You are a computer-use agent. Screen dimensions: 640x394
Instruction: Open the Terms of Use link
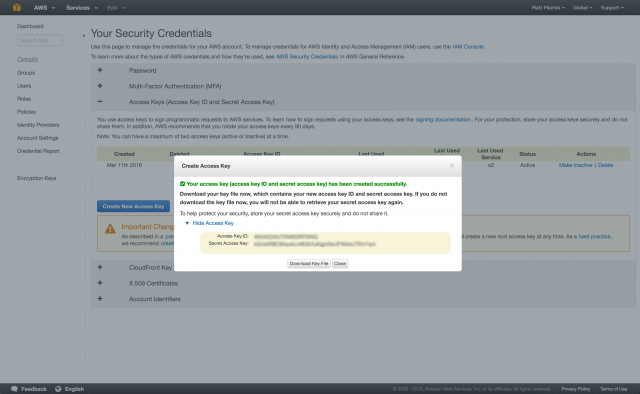coord(613,389)
